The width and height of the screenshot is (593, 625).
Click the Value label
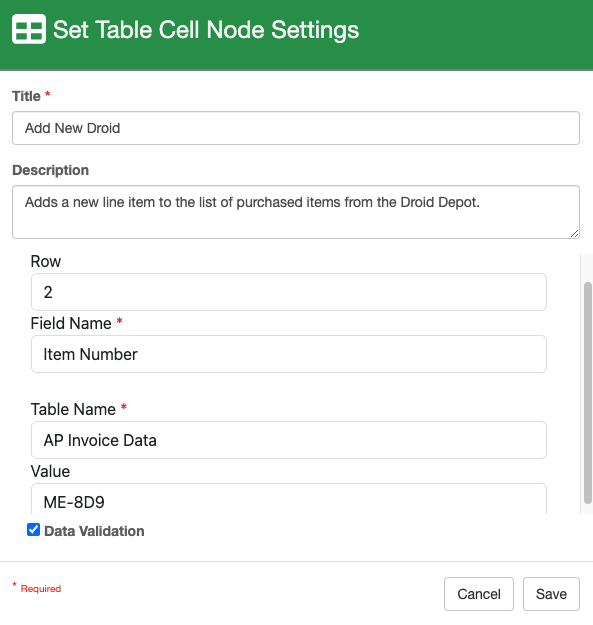click(x=50, y=472)
